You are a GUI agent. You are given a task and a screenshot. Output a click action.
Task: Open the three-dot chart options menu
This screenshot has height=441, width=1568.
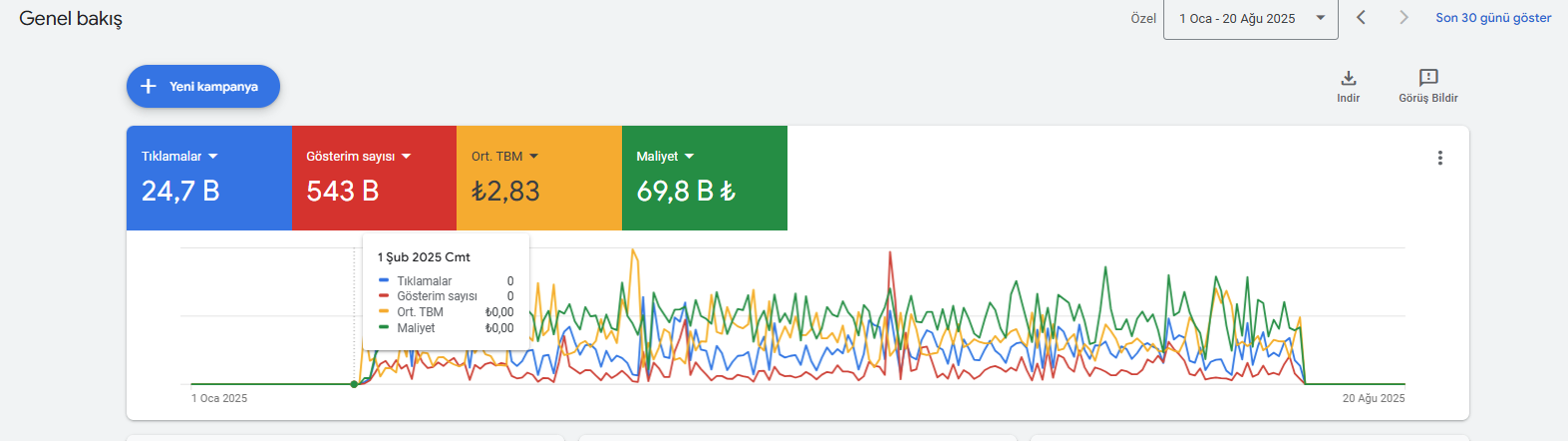(1439, 158)
